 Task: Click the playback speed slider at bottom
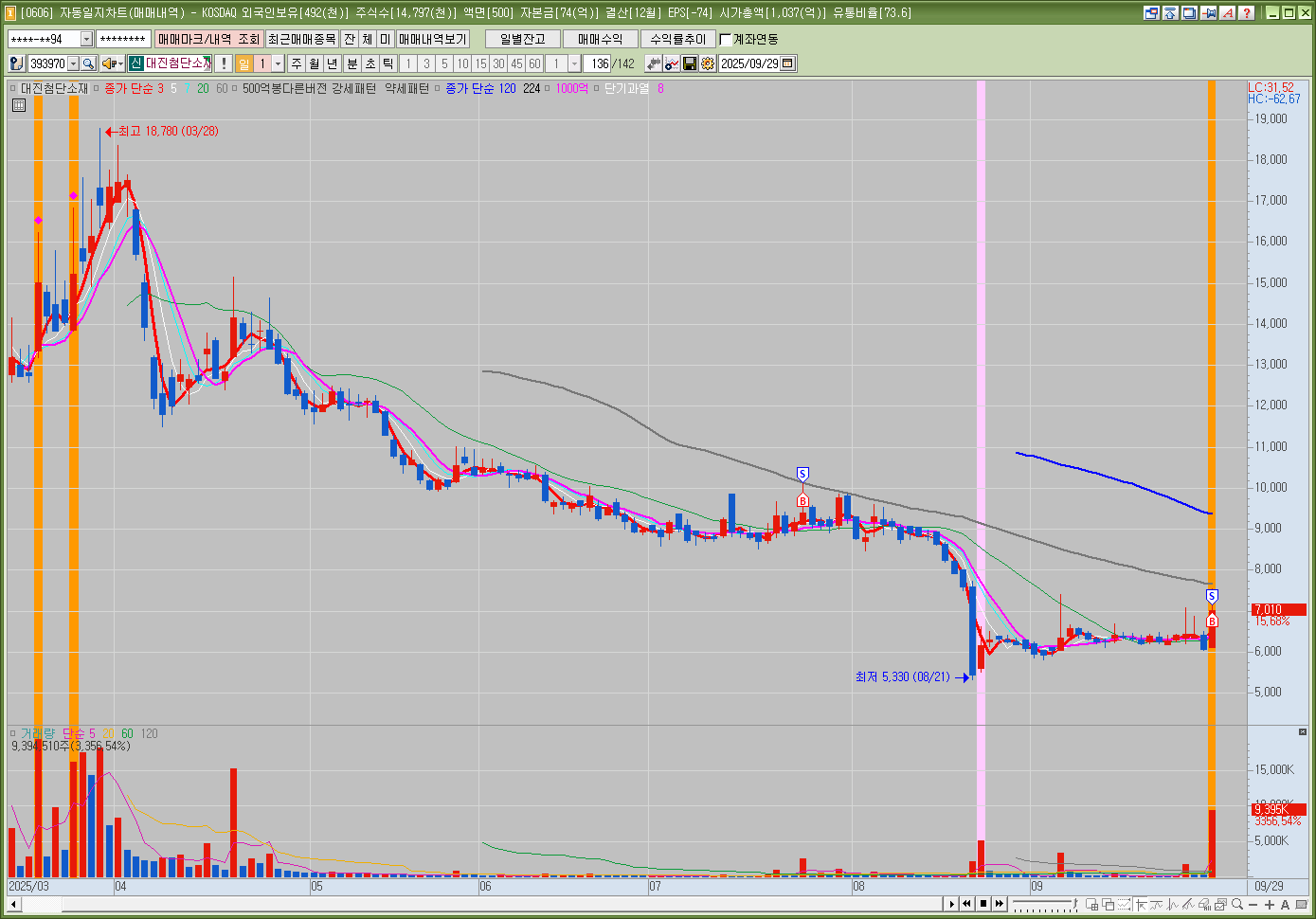(x=1046, y=904)
